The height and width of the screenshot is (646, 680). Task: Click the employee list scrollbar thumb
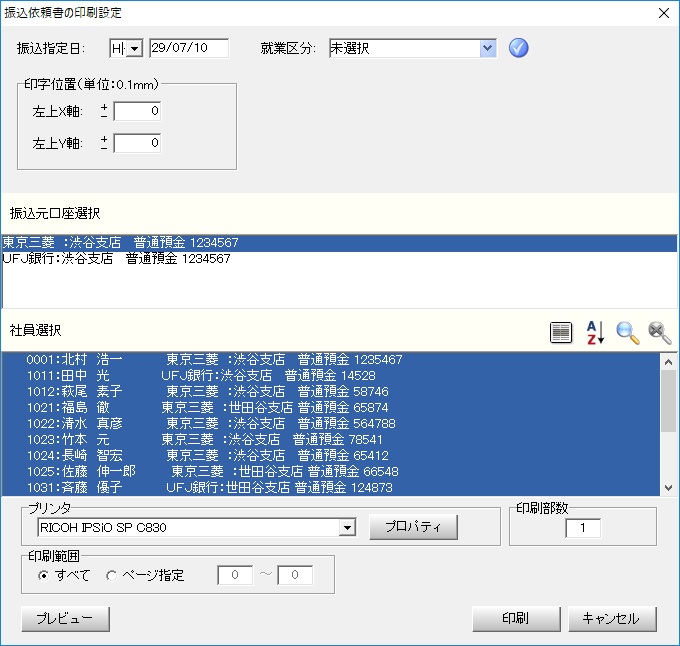[x=668, y=401]
